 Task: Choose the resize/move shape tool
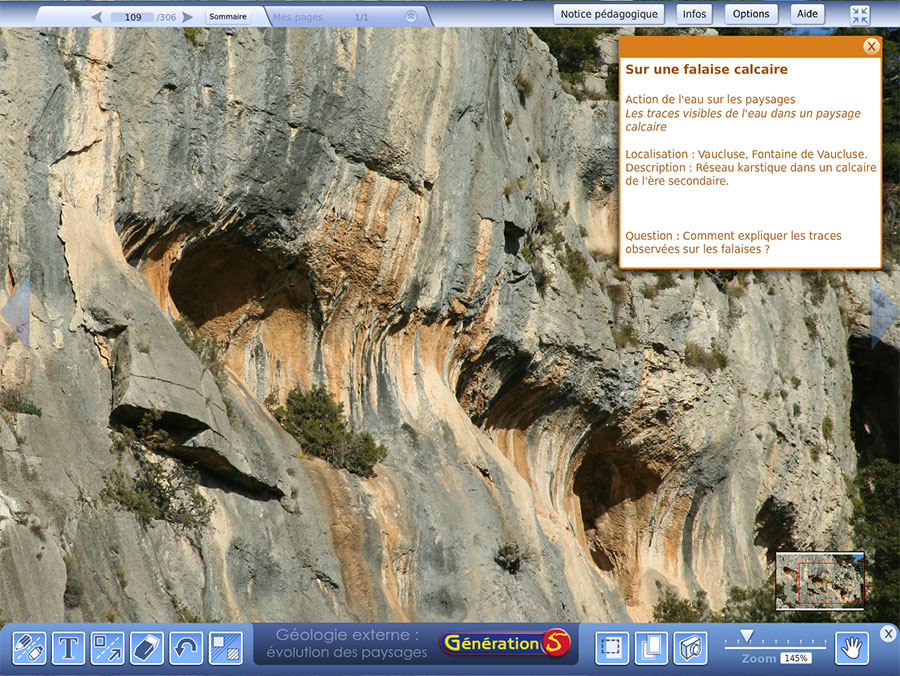pos(108,648)
